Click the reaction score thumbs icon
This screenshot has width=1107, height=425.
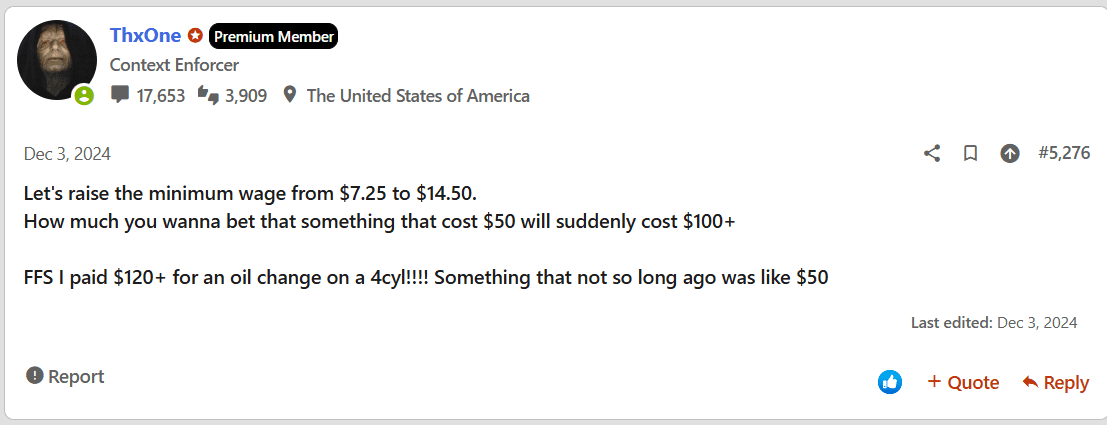[x=208, y=95]
